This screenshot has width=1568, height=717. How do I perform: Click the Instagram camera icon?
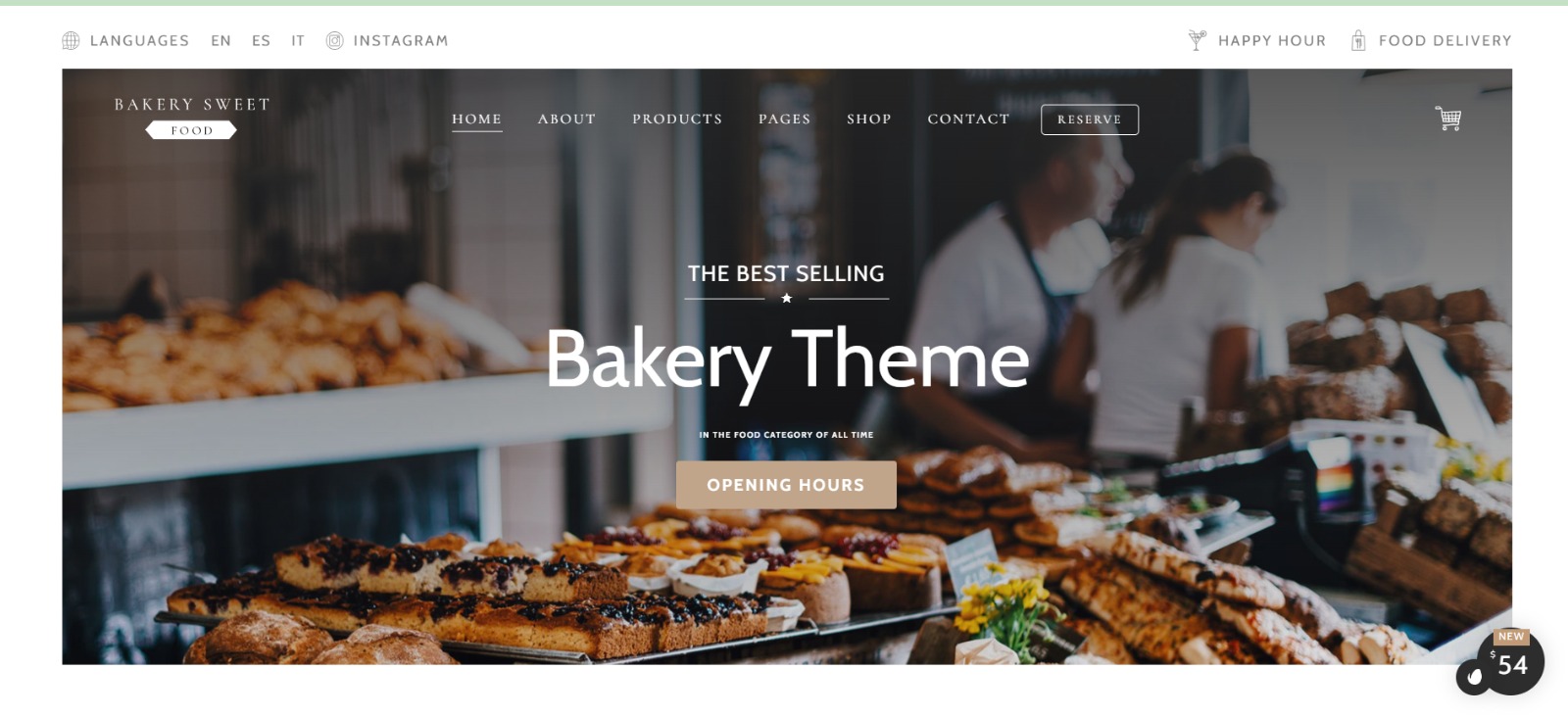coord(334,40)
